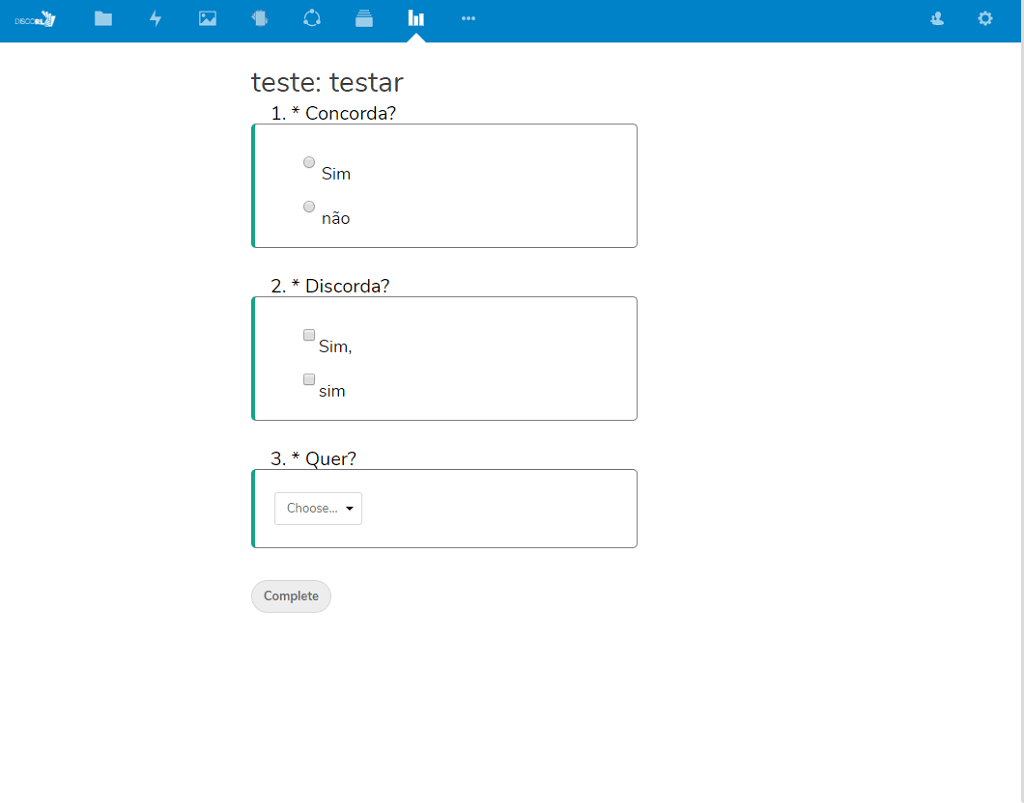Click the bar chart survey icon
Viewport: 1024px width, 803px height.
416,18
